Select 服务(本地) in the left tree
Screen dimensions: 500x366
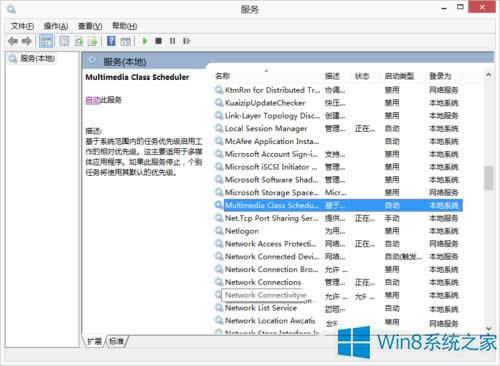click(x=37, y=59)
